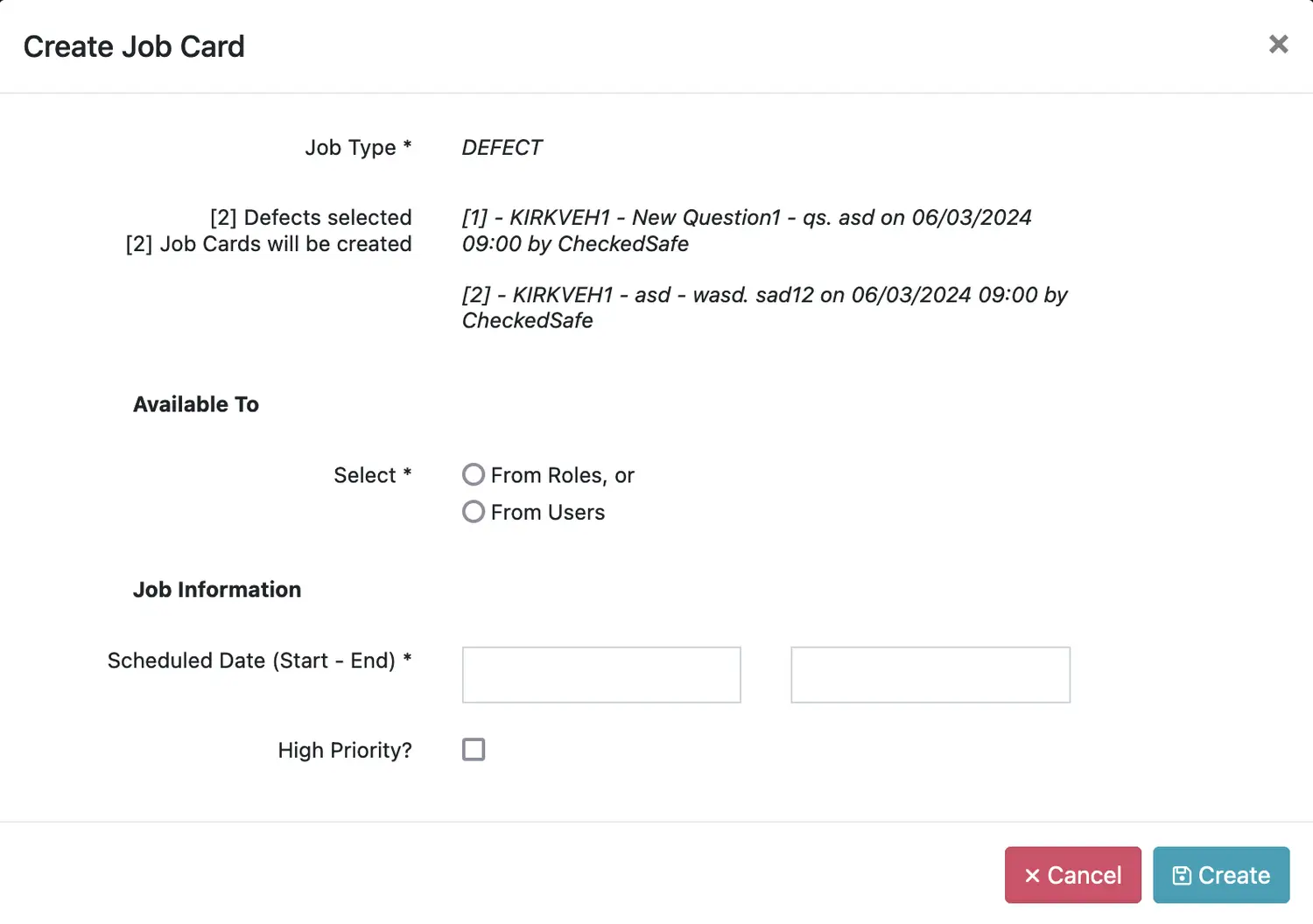Focus the scheduled end date field
1313x924 pixels.
(x=930, y=675)
